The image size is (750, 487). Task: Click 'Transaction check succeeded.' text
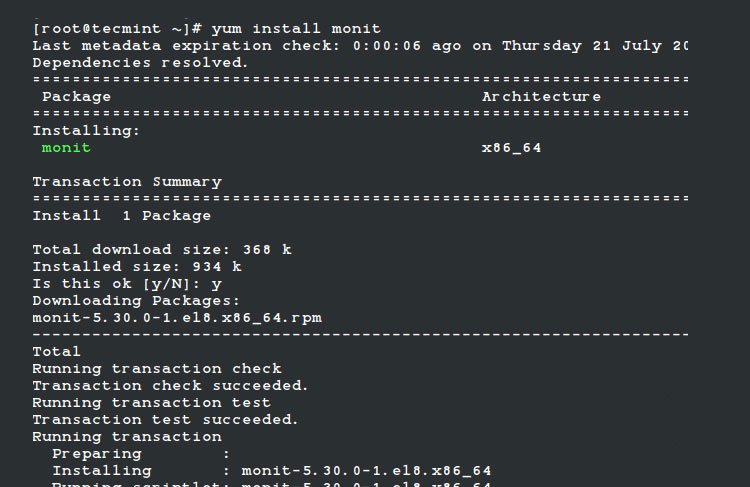pos(170,386)
